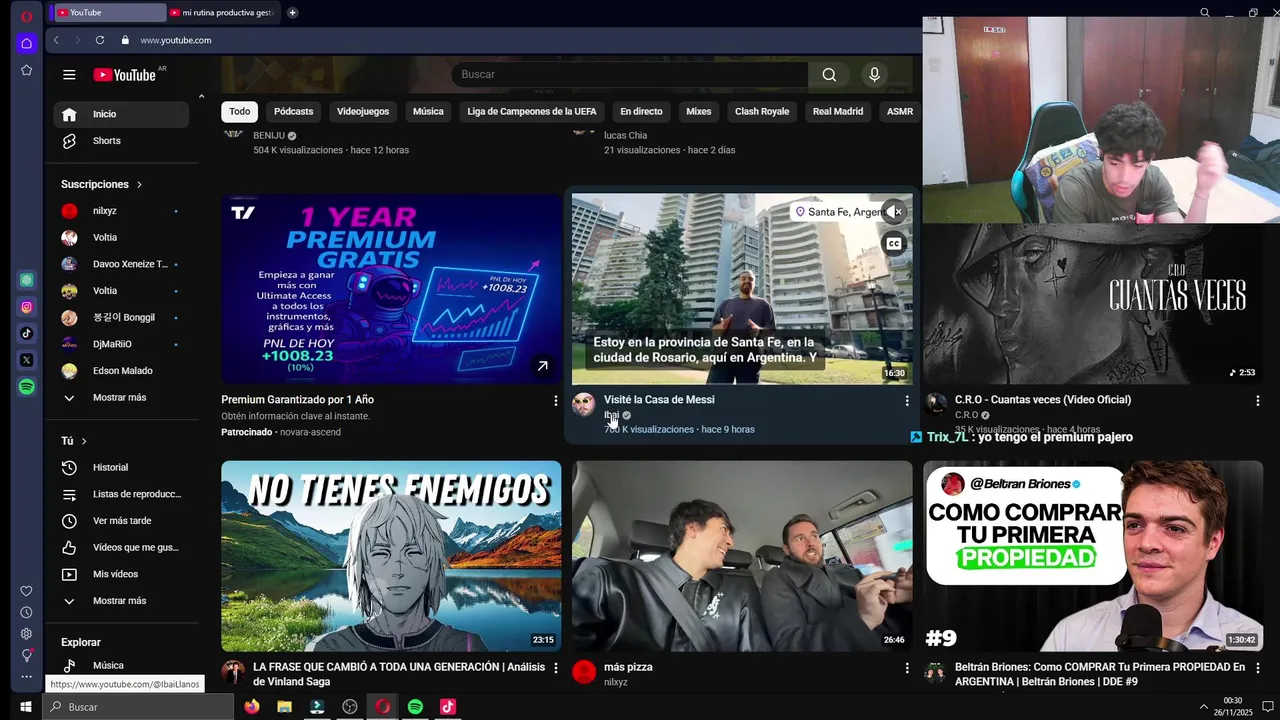Select the En directo chip
This screenshot has width=1280, height=720.
coord(641,112)
